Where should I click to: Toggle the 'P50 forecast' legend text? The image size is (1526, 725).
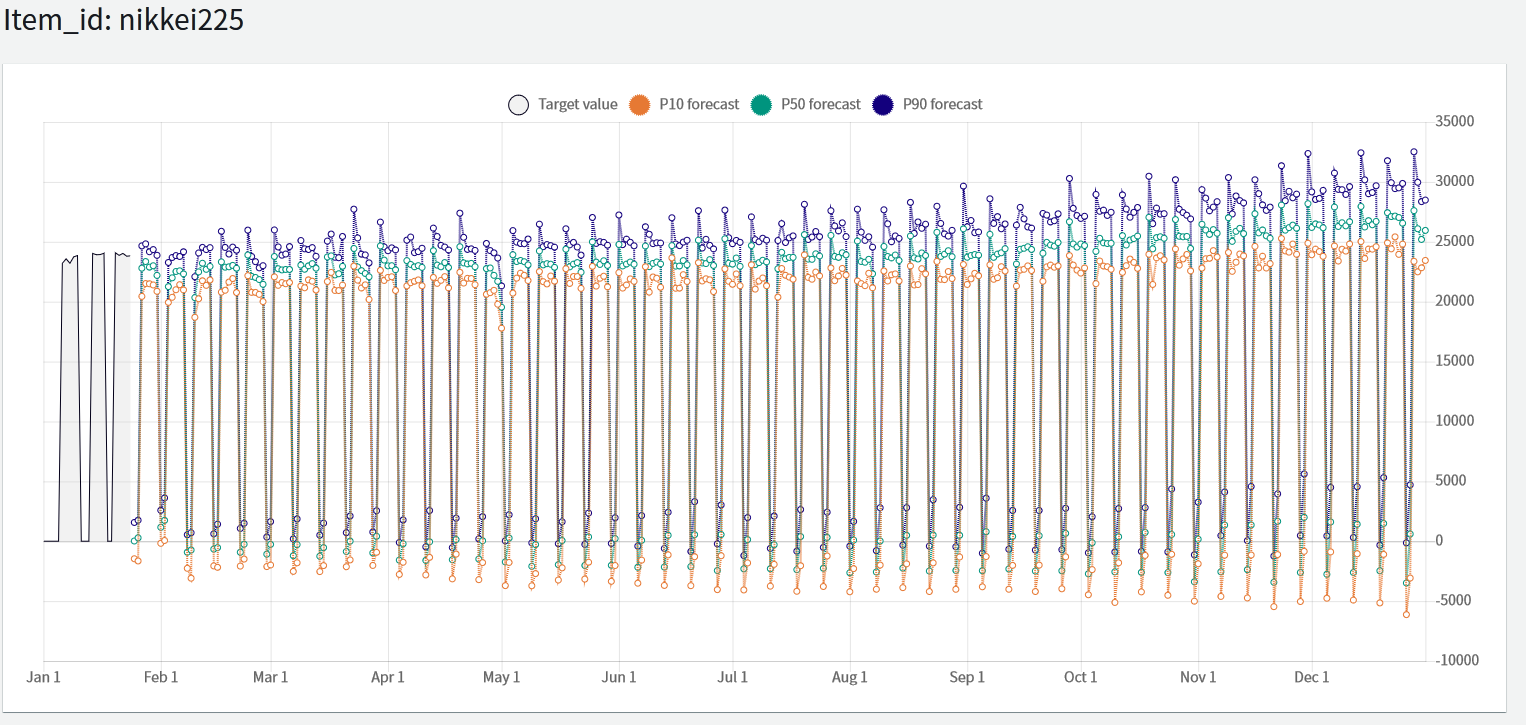coord(820,104)
